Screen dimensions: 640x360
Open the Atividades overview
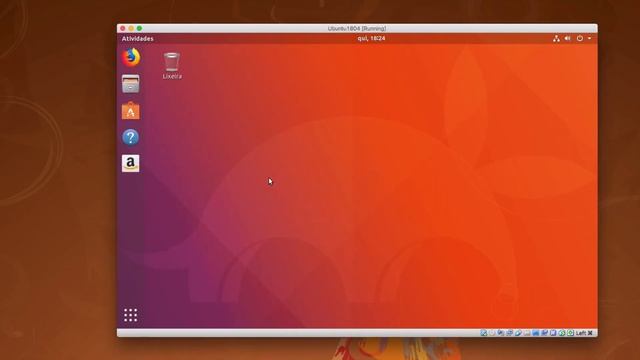138,39
